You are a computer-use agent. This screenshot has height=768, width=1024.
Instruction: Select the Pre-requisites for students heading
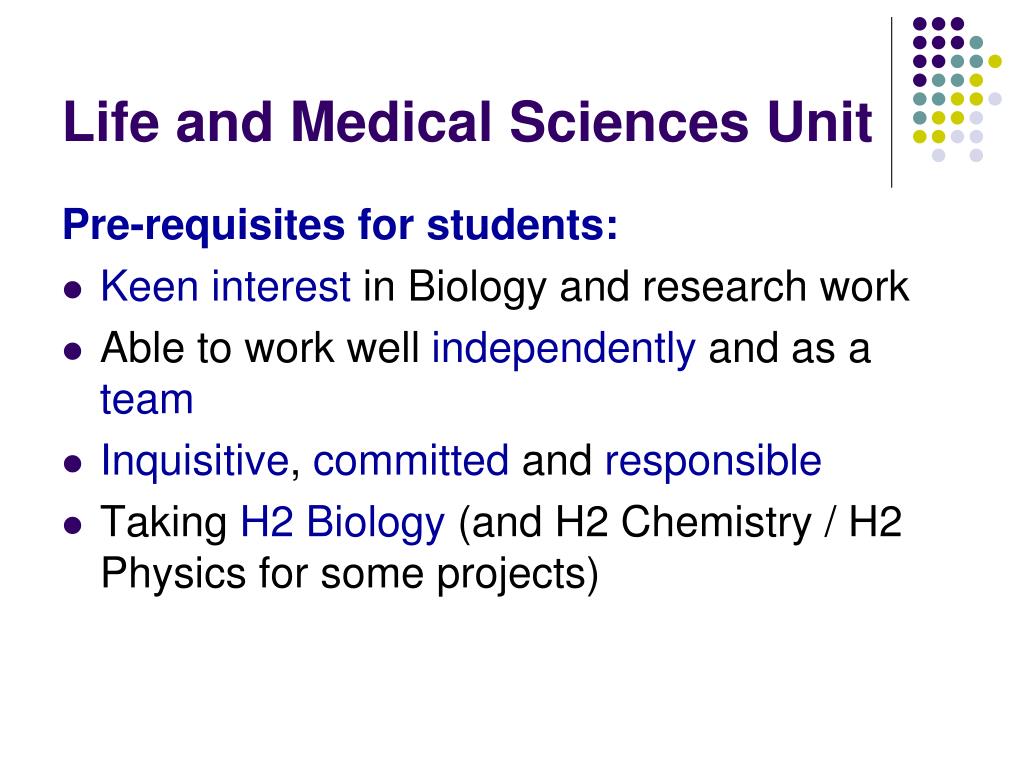[x=340, y=225]
